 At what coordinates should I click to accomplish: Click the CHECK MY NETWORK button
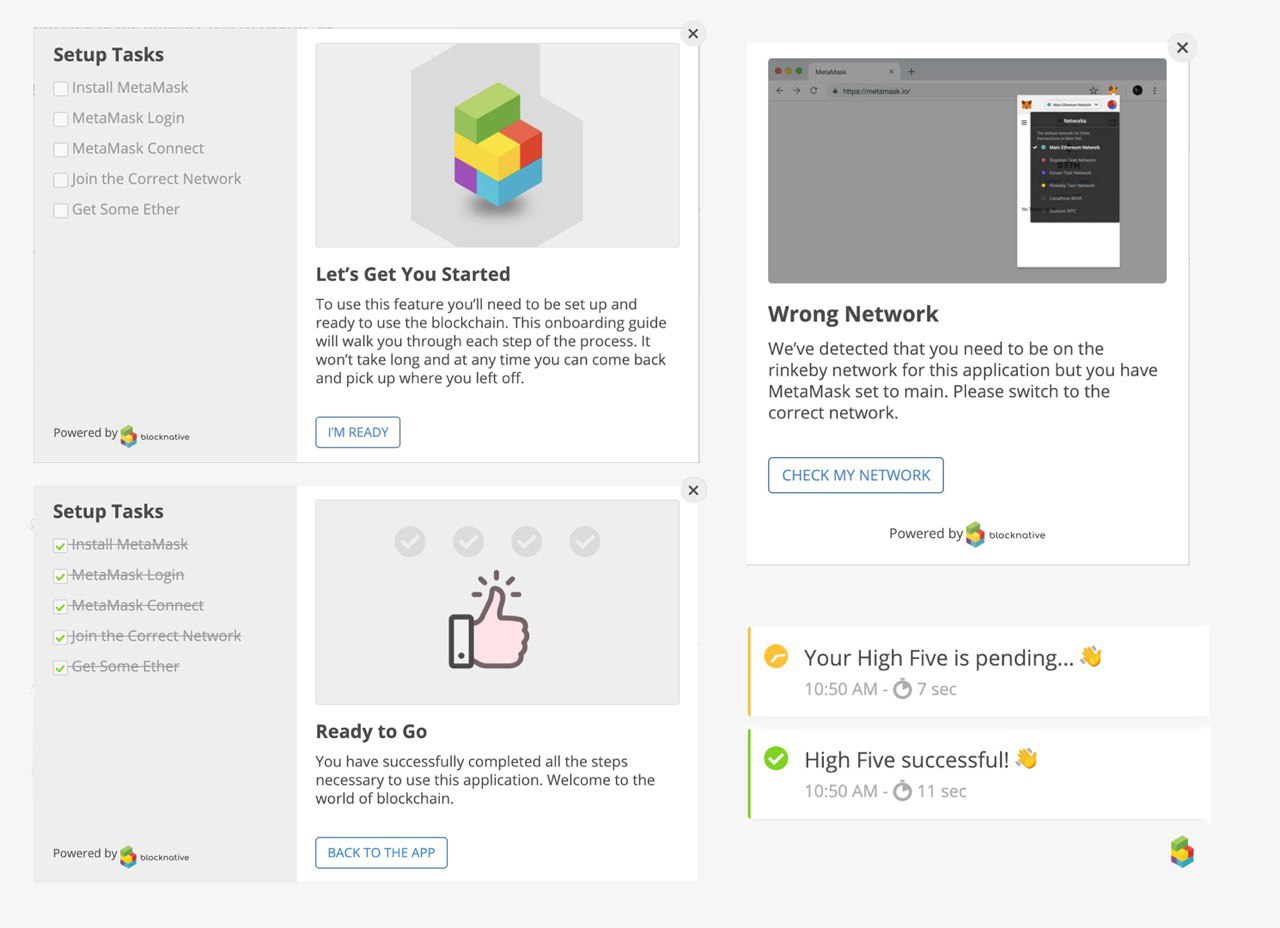[856, 475]
